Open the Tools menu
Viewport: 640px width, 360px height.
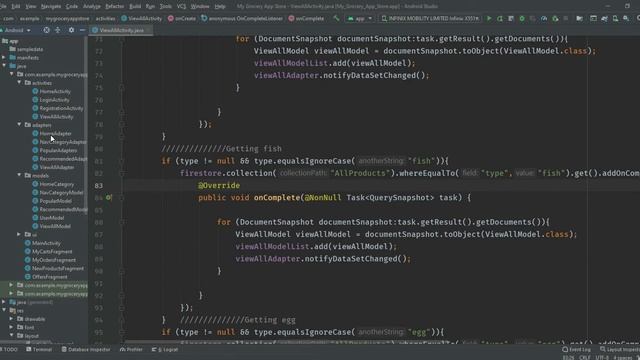tap(165, 7)
